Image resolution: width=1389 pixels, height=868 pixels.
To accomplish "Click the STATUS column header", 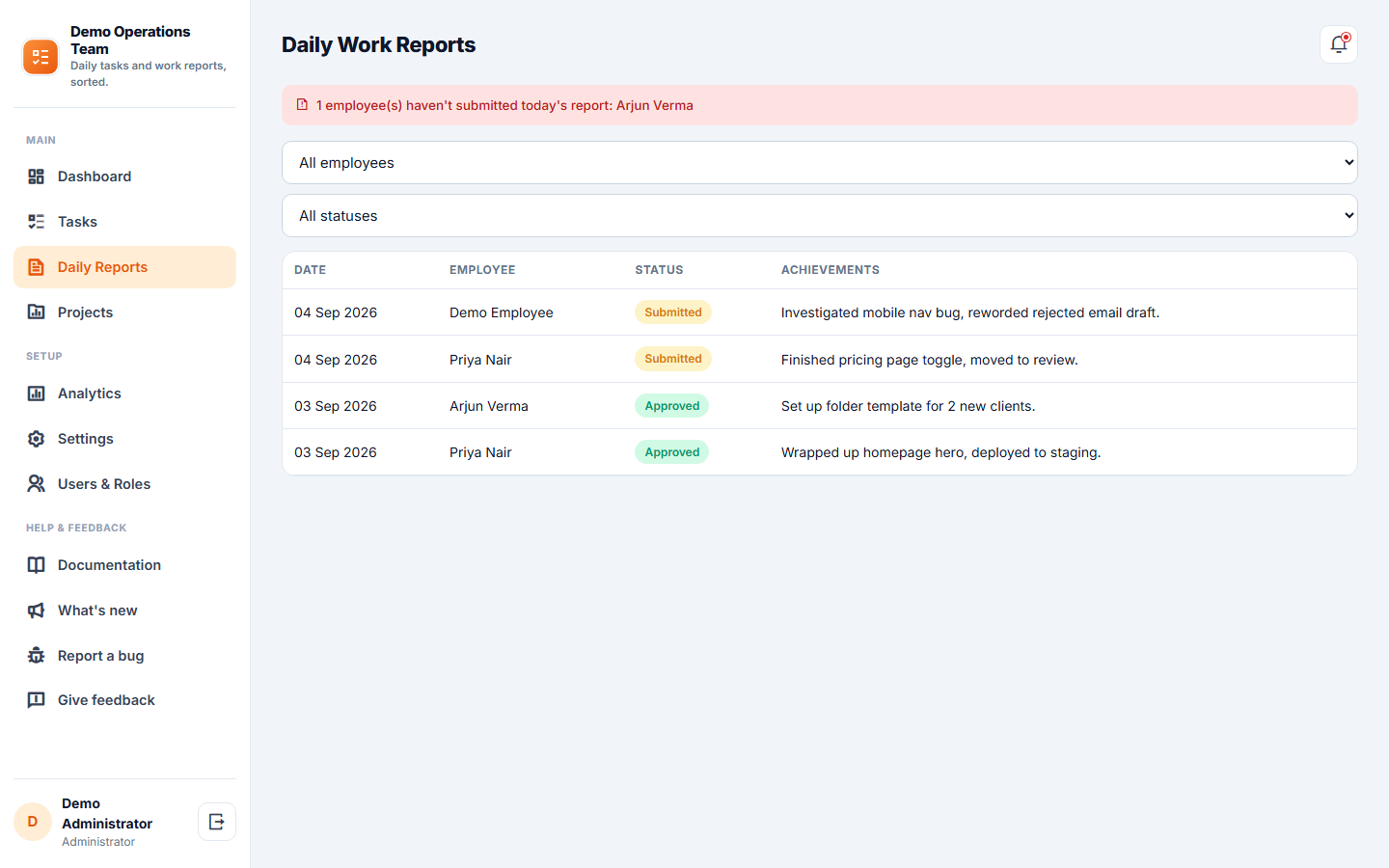I will pos(659,270).
